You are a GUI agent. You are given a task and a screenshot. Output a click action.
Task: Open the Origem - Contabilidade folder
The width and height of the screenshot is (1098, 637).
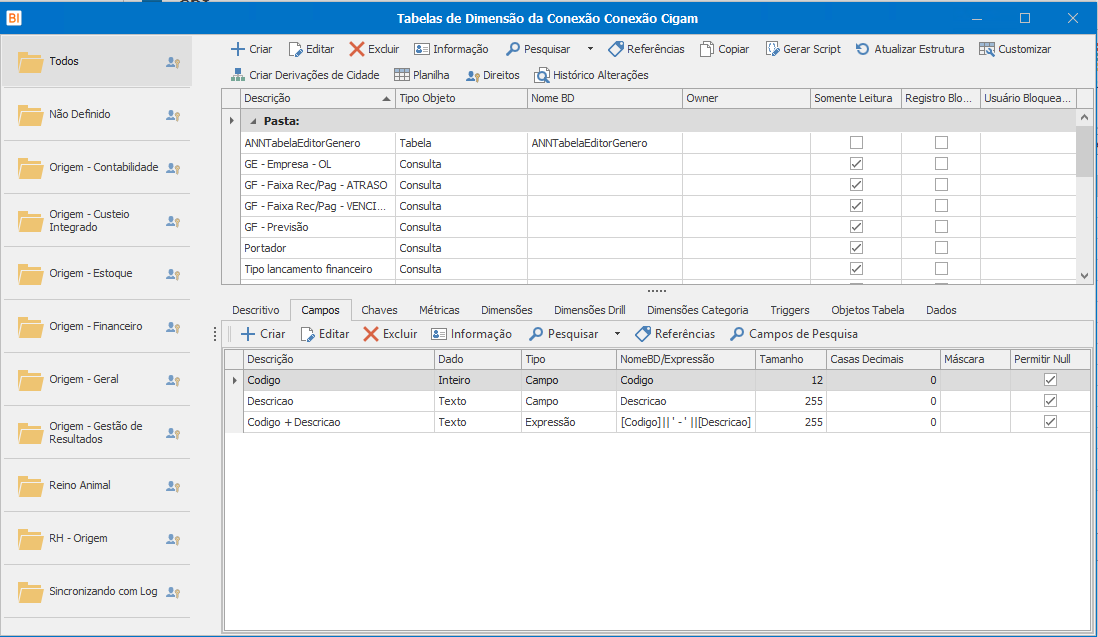click(97, 167)
